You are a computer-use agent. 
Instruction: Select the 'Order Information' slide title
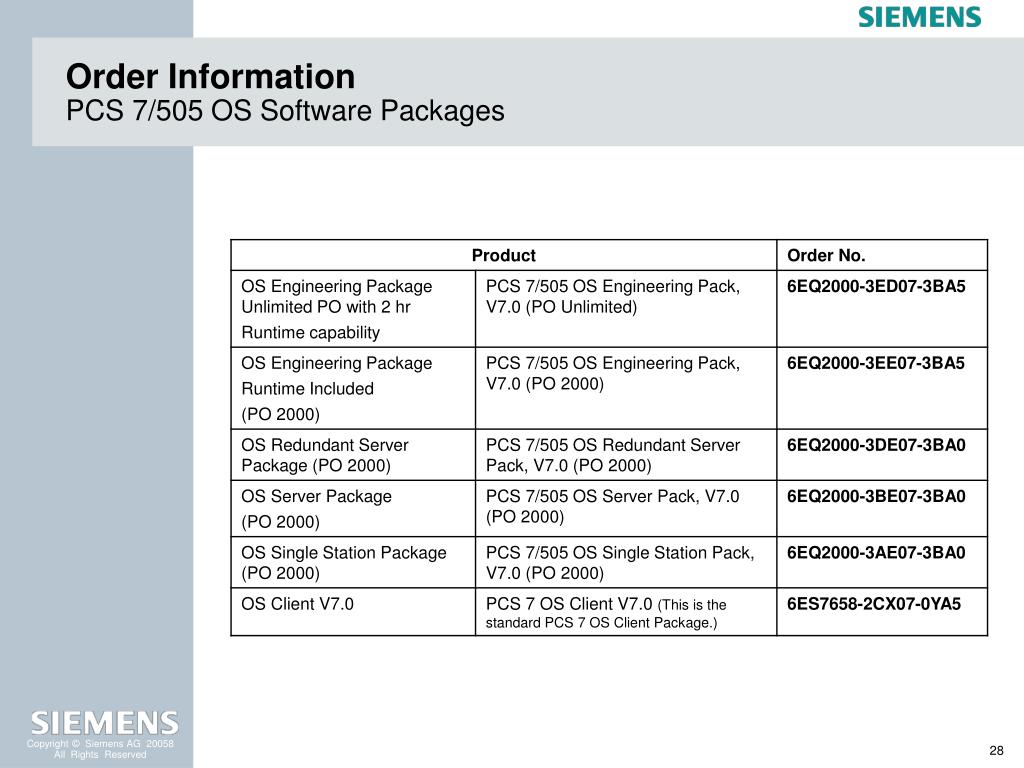tap(210, 76)
